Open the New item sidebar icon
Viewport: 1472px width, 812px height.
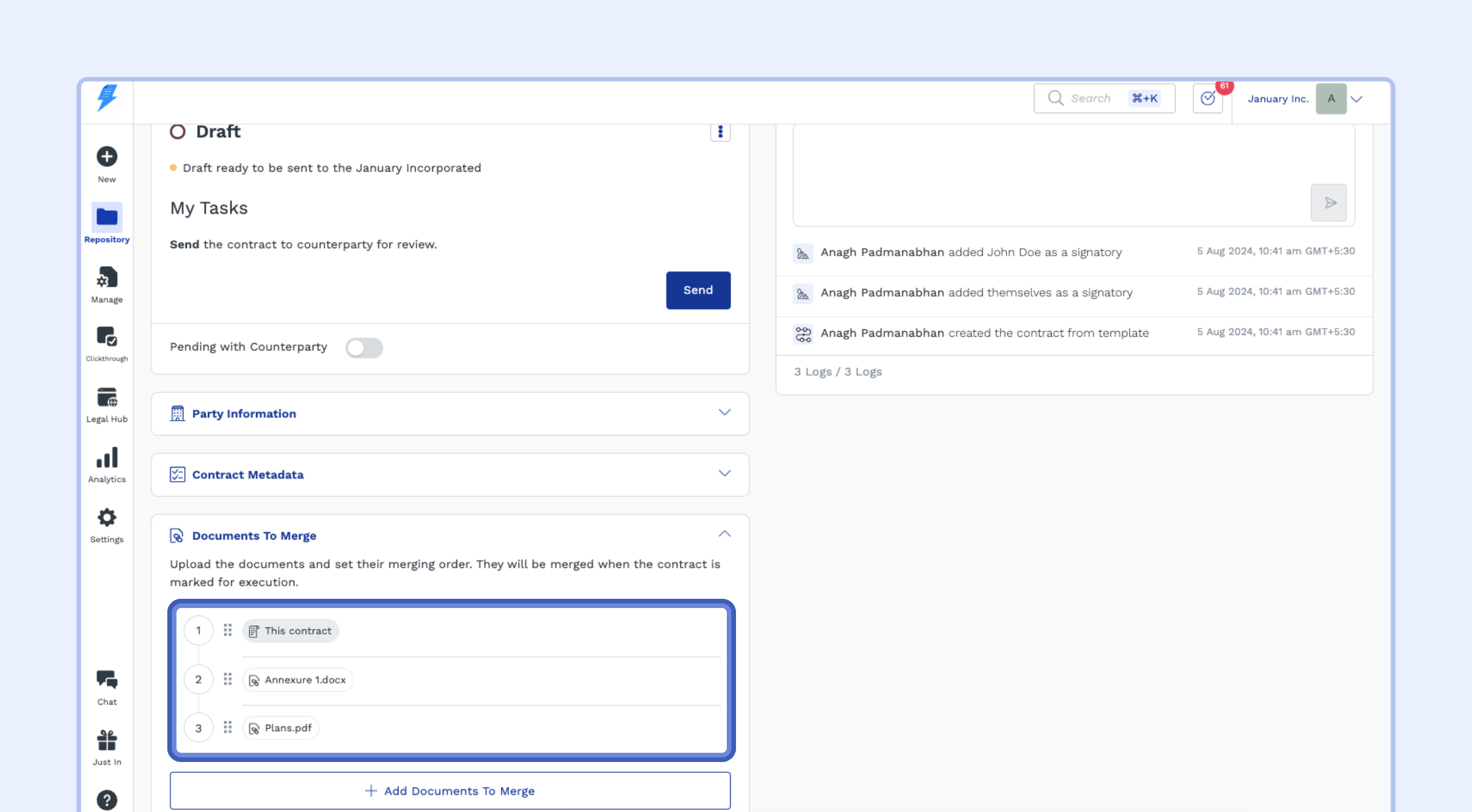[x=107, y=157]
